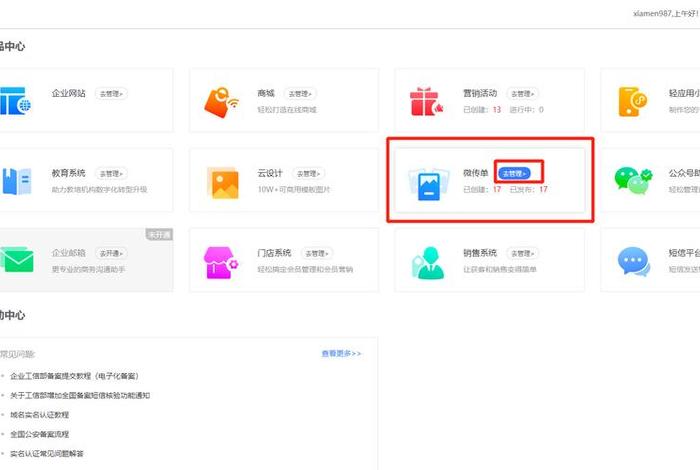The image size is (700, 470).
Task: Click the 营销活动 gift box icon
Action: click(426, 102)
